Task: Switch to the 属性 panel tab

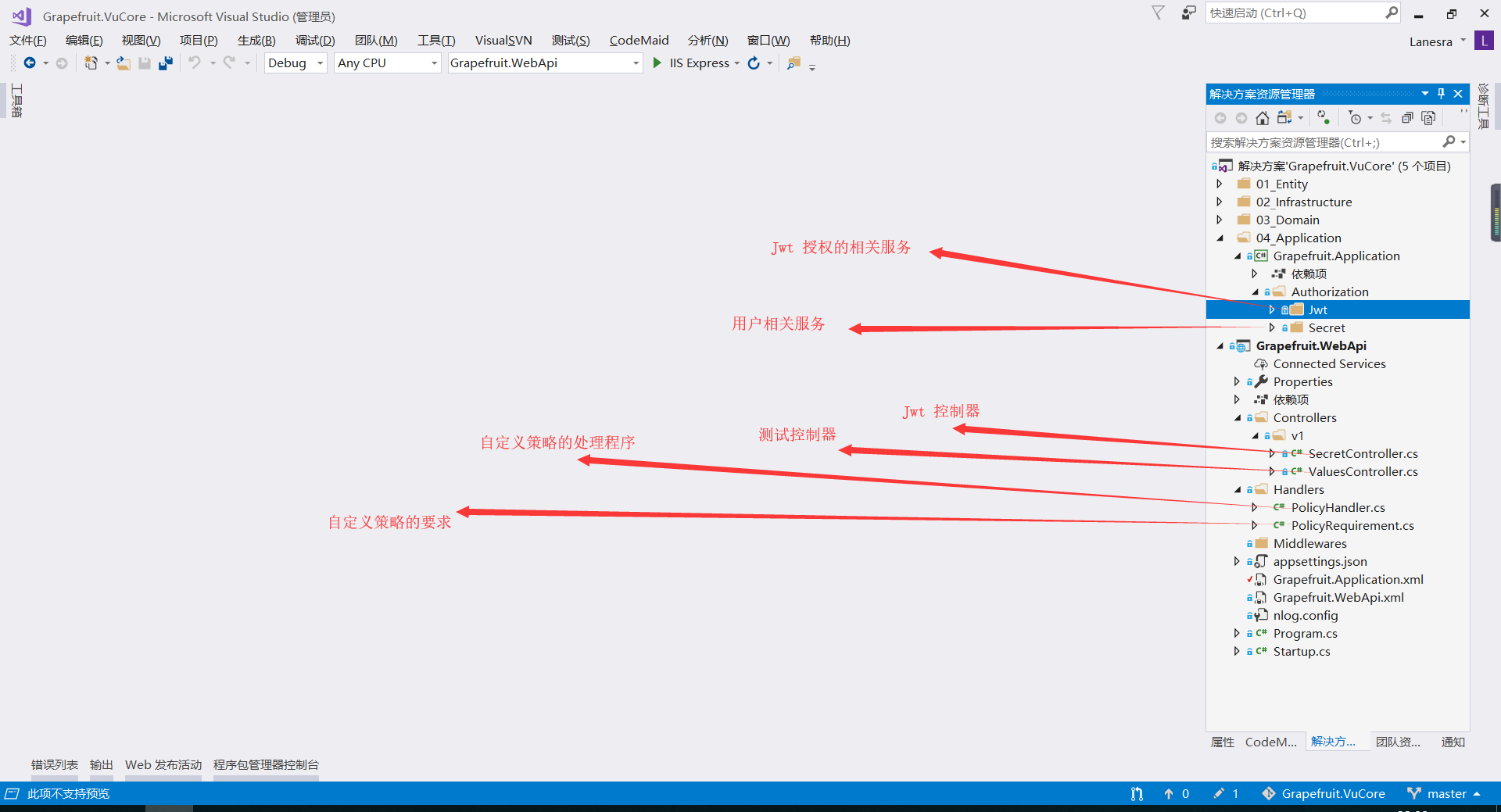Action: coord(1223,742)
